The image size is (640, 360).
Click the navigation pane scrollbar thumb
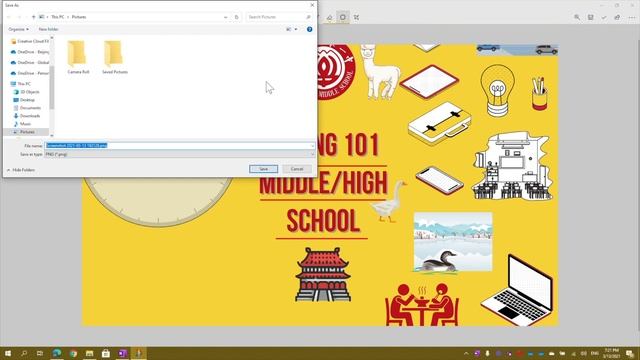(52, 88)
